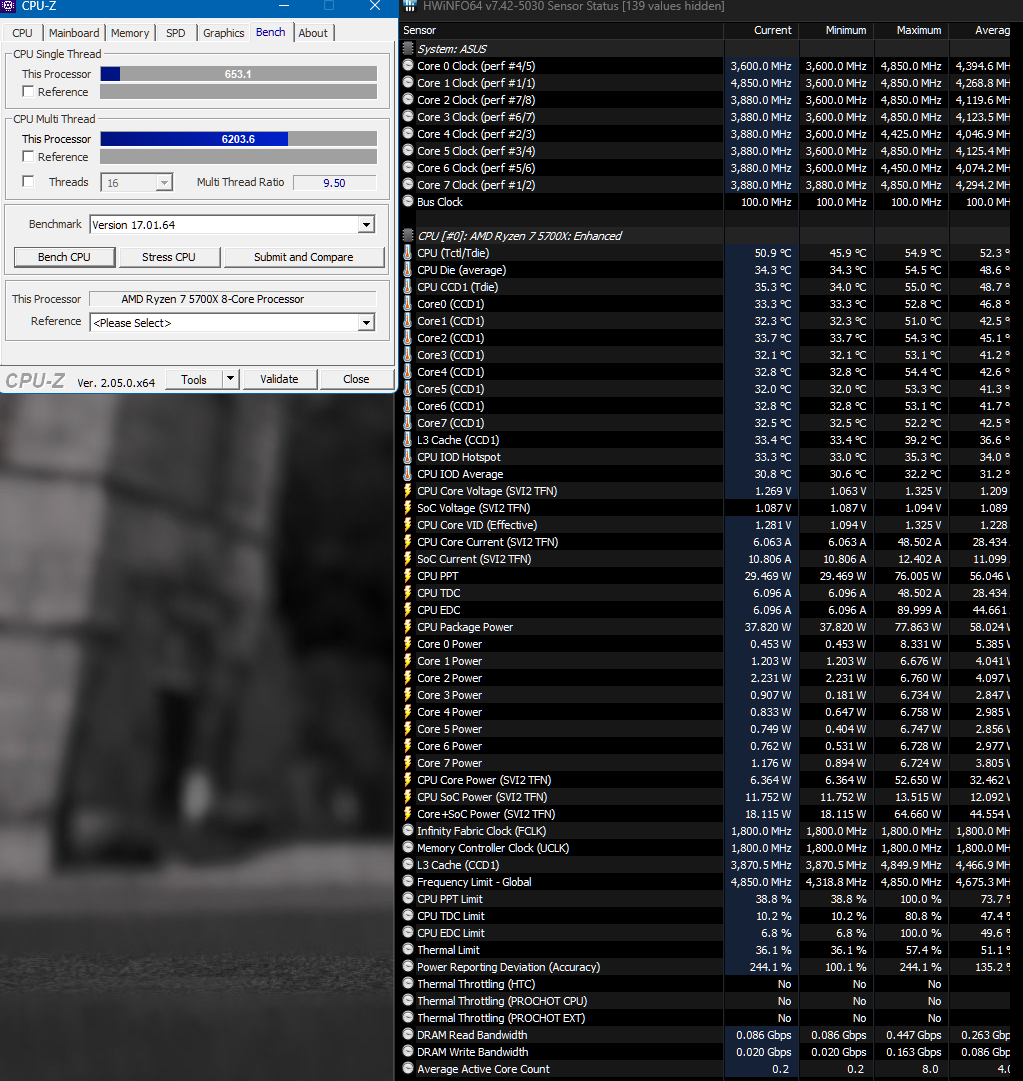Click the lightning icon beside Core 0 Power
The height and width of the screenshot is (1081, 1023).
408,643
